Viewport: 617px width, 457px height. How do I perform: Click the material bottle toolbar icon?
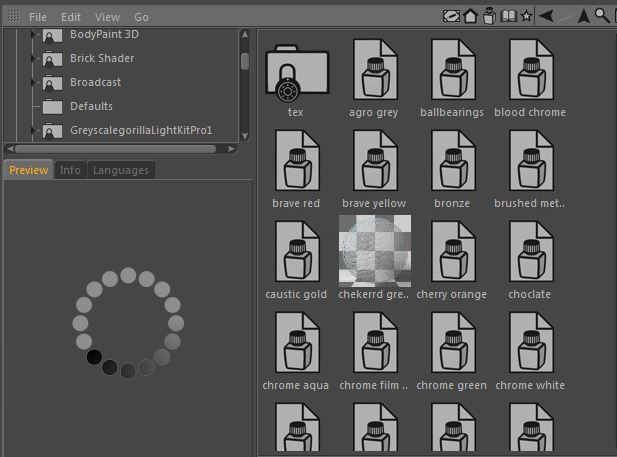(x=490, y=16)
